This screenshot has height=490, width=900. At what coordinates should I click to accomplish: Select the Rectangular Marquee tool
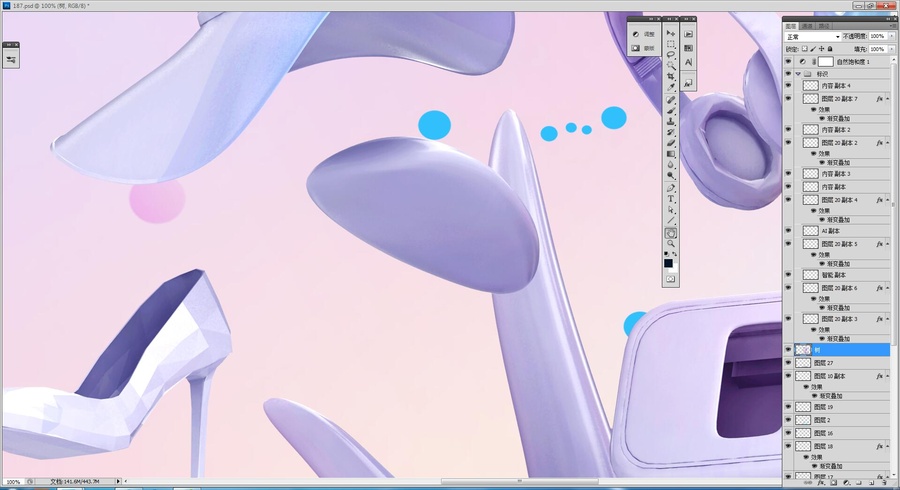pyautogui.click(x=670, y=44)
